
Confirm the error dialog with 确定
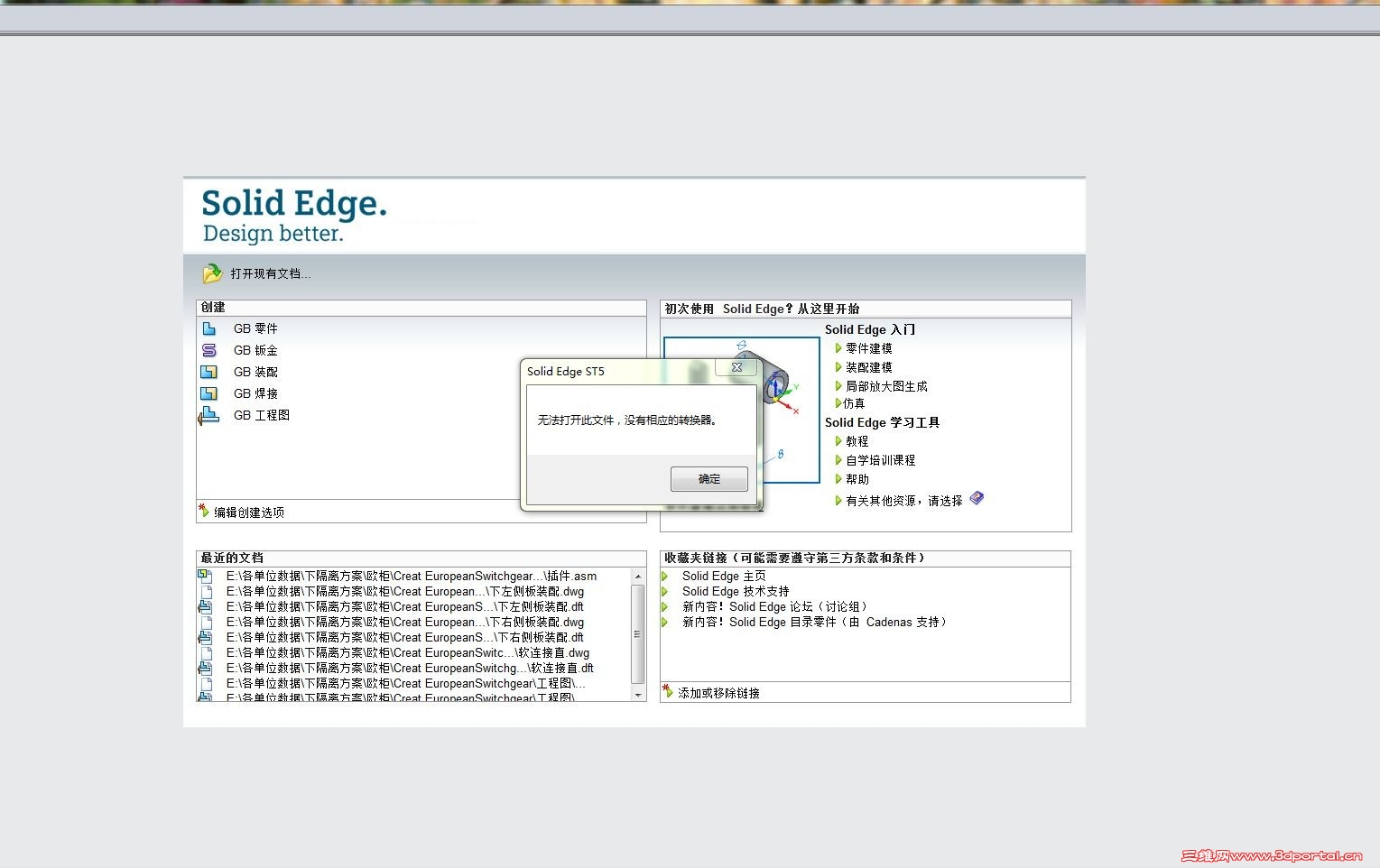tap(709, 479)
